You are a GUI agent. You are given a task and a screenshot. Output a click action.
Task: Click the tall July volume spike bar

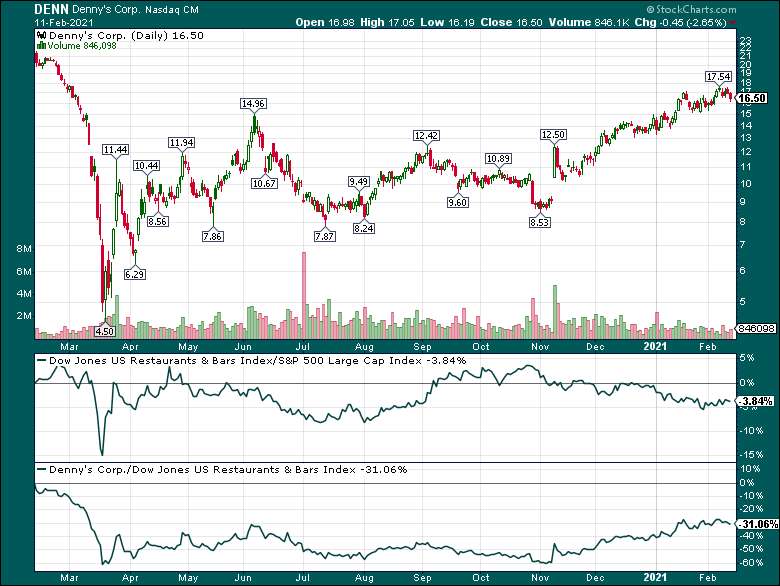304,295
